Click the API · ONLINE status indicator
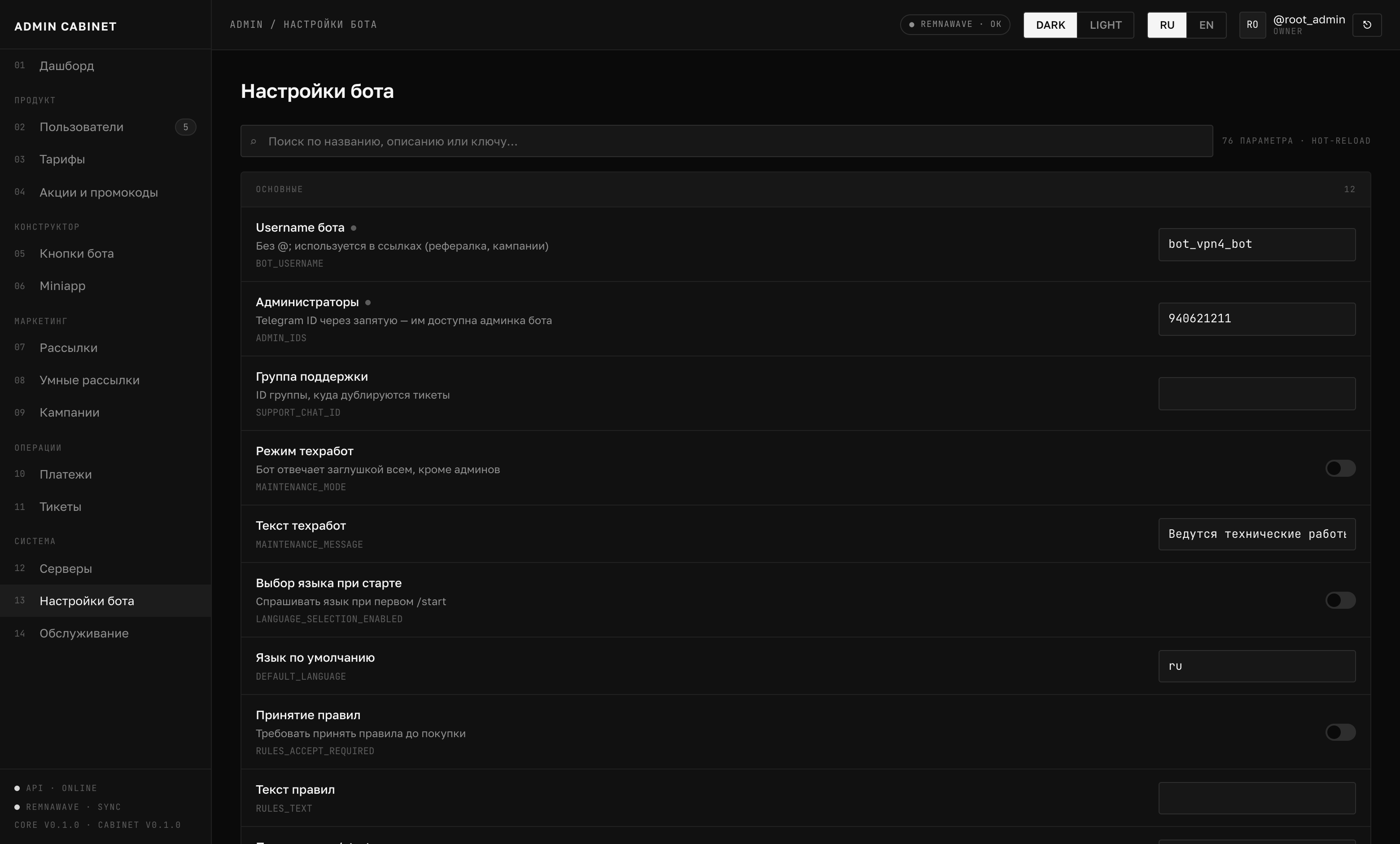1400x844 pixels. point(56,788)
